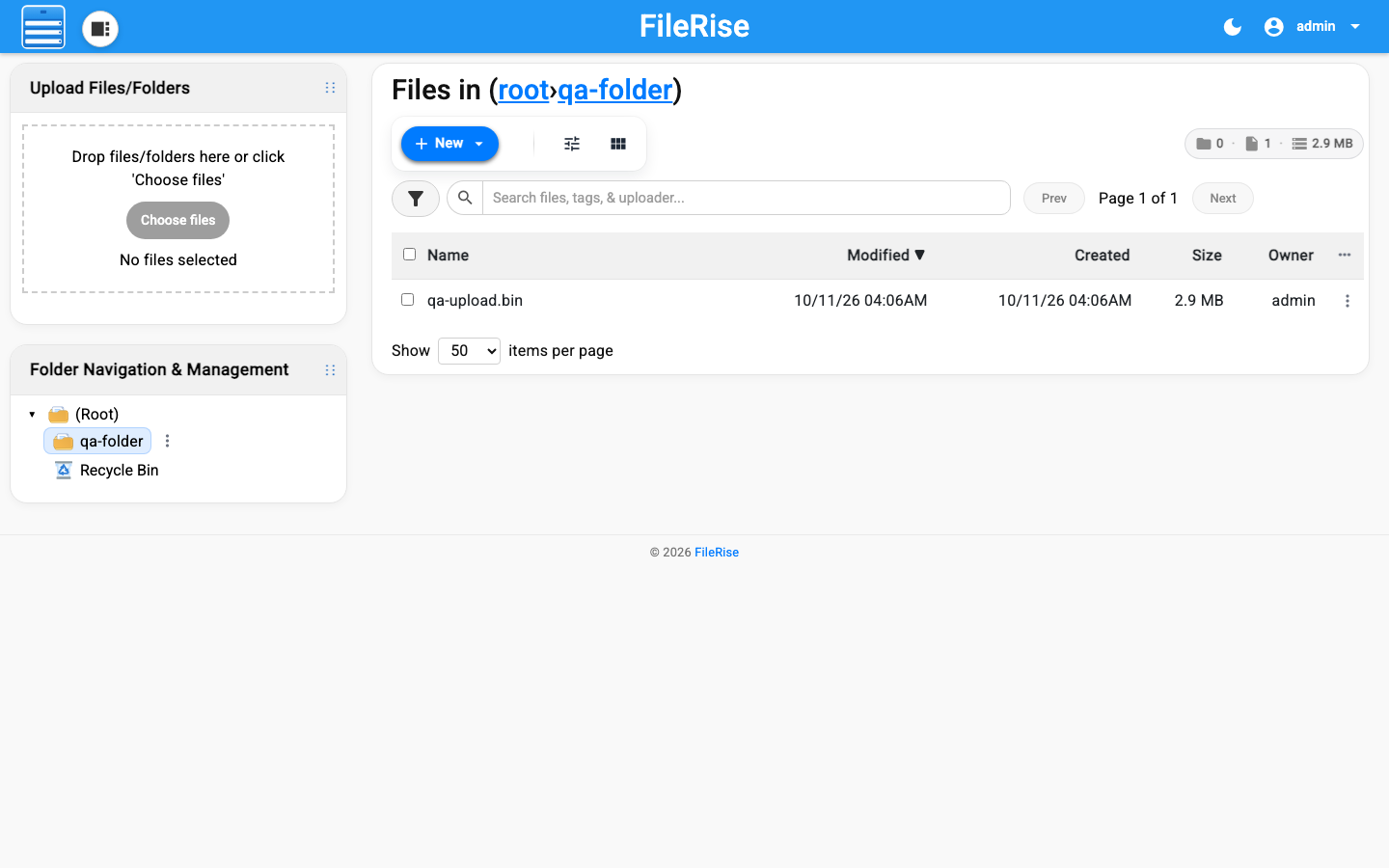The width and height of the screenshot is (1389, 868).
Task: Sort by Modified column header
Action: pyautogui.click(x=885, y=256)
